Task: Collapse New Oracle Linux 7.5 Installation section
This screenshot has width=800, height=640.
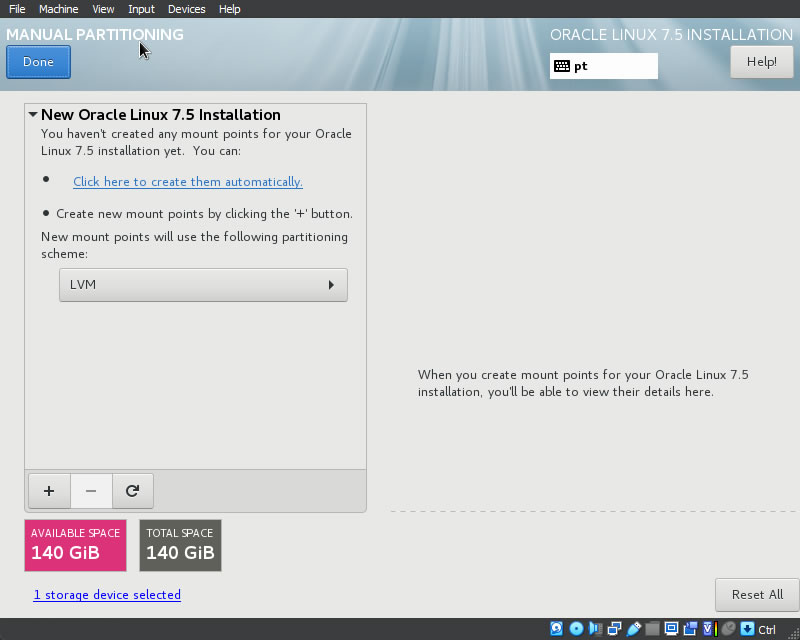Action: (x=33, y=114)
